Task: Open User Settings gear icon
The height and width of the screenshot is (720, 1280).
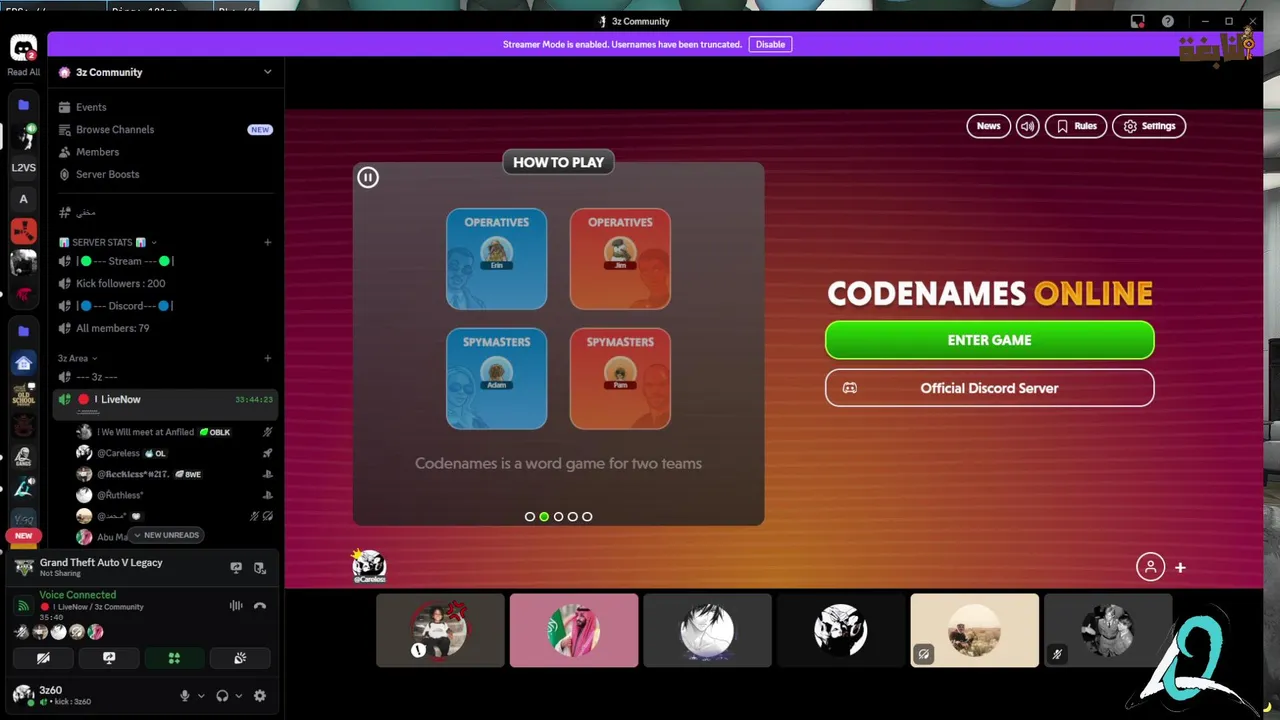Action: pos(260,696)
